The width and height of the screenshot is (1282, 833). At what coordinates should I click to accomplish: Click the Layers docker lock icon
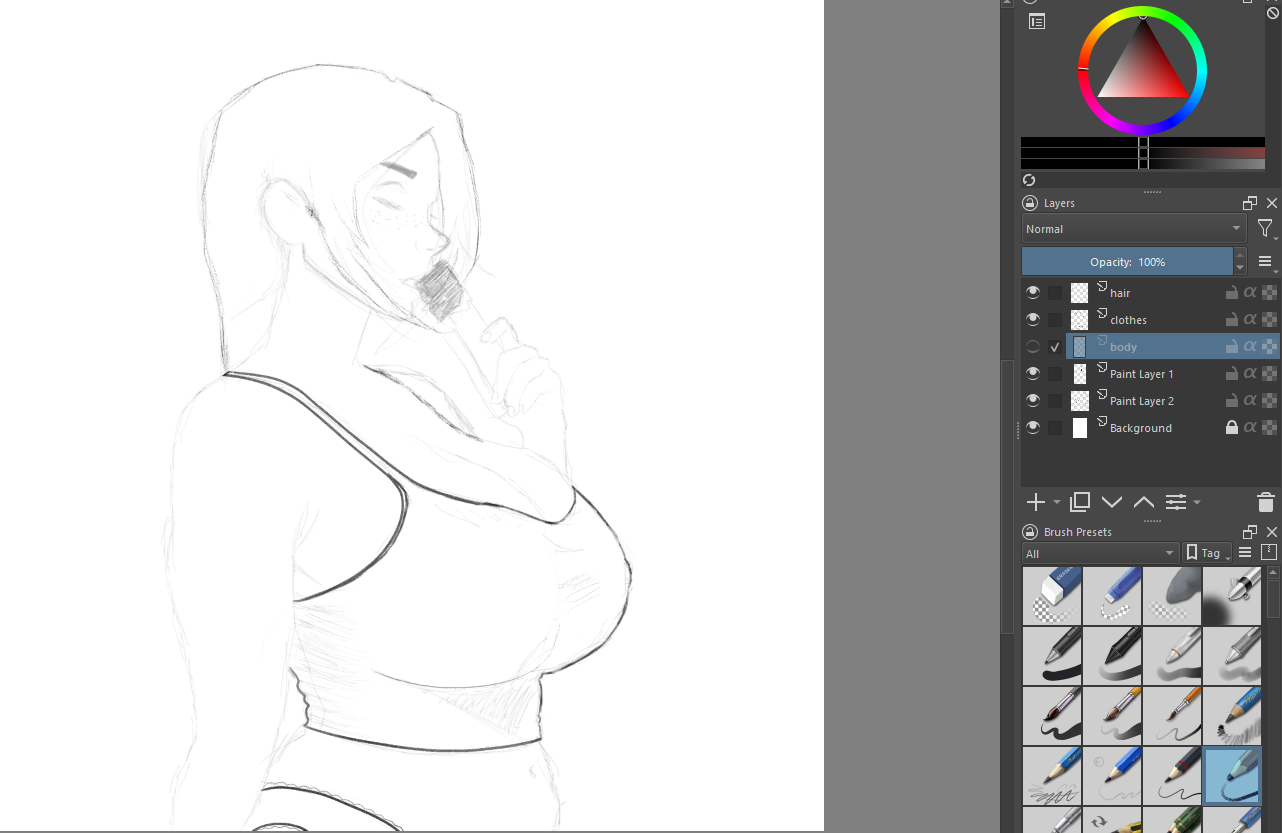1030,202
